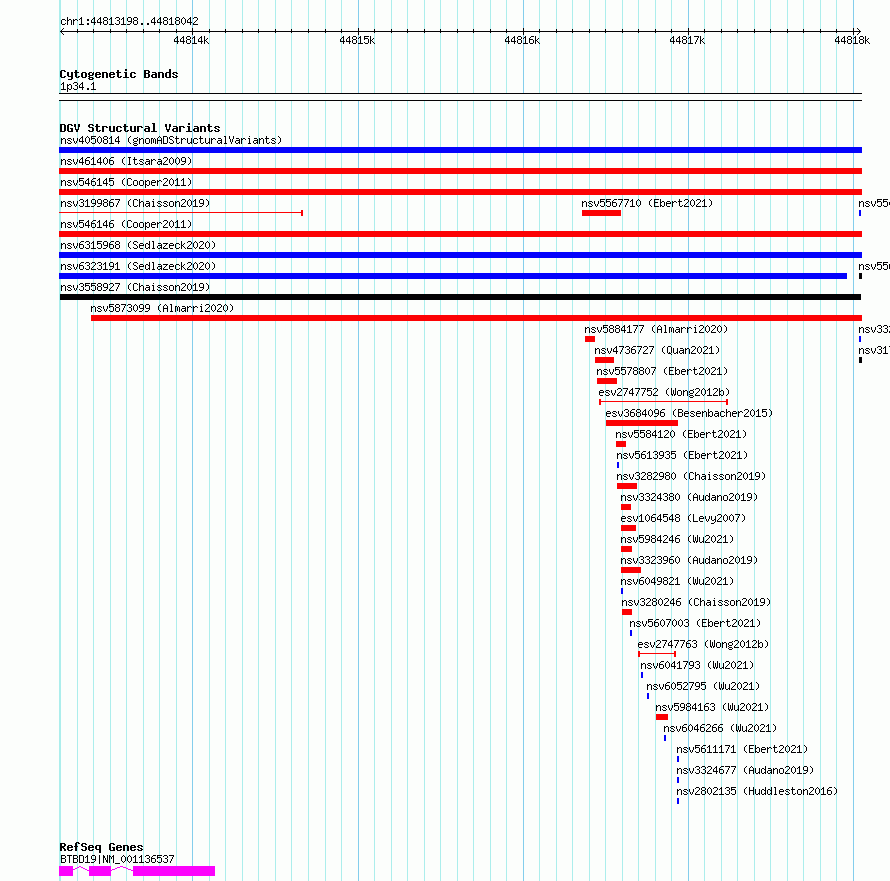This screenshot has height=881, width=890.
Task: Open nsv6315968 (Sedlazeck2020) label
Action: pyautogui.click(x=138, y=245)
